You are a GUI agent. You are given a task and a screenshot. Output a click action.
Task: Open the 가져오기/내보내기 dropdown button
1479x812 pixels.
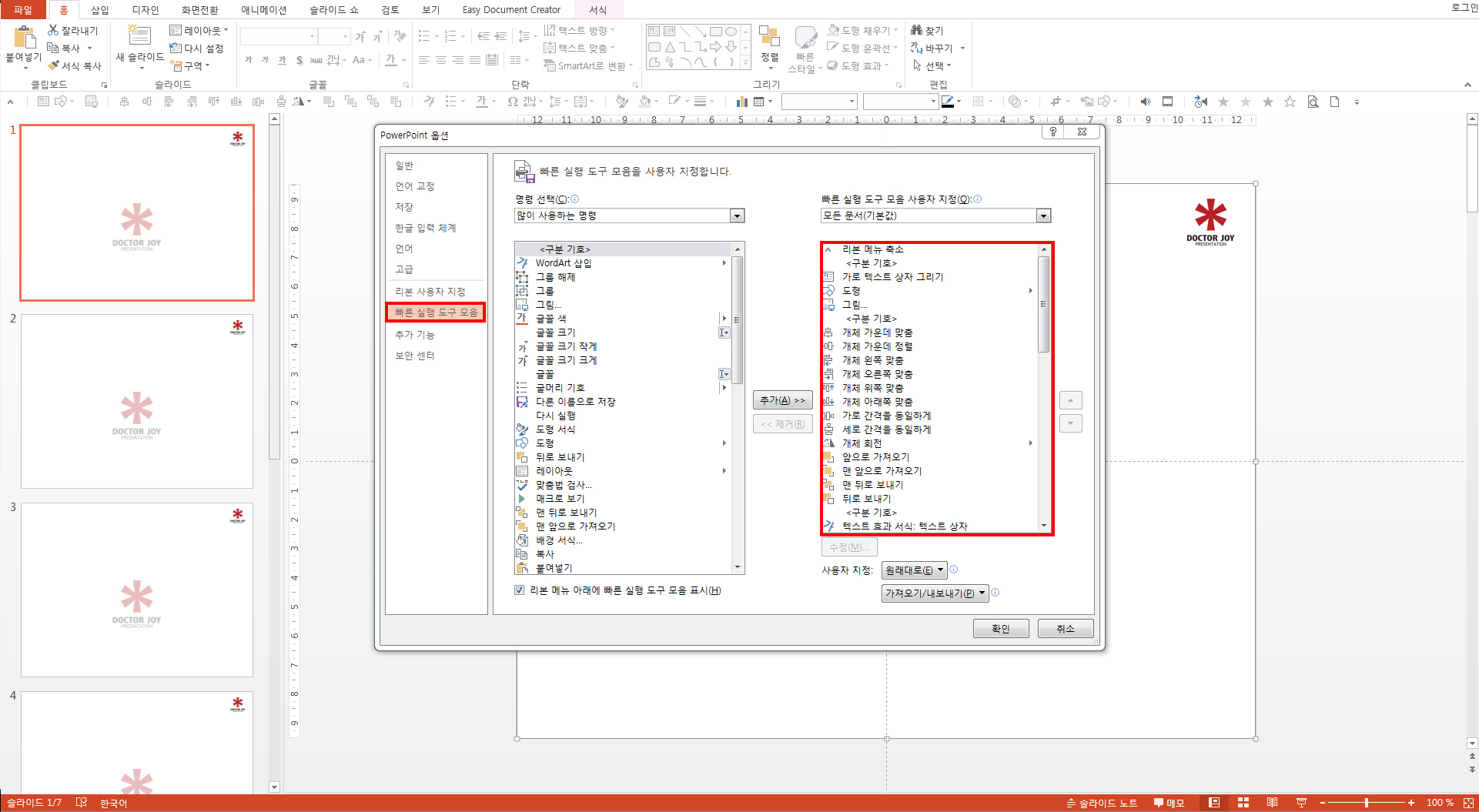pyautogui.click(x=935, y=593)
